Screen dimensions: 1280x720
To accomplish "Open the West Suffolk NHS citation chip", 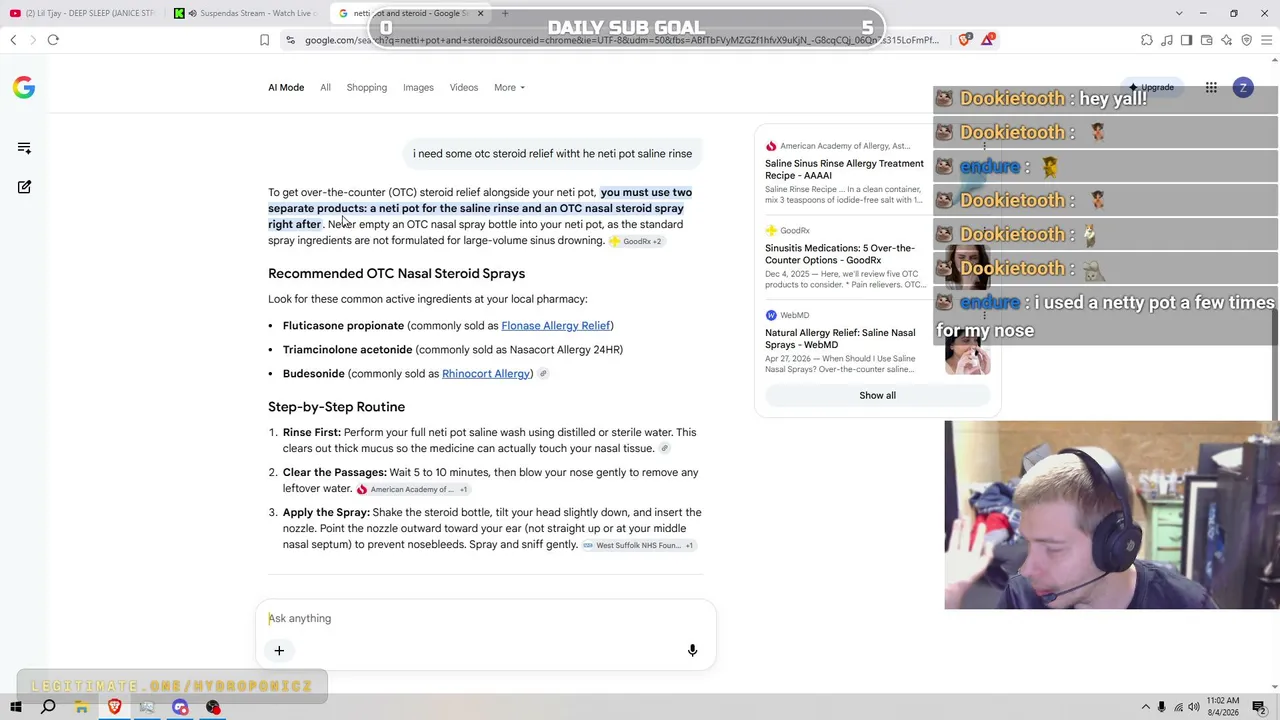I will pyautogui.click(x=638, y=545).
